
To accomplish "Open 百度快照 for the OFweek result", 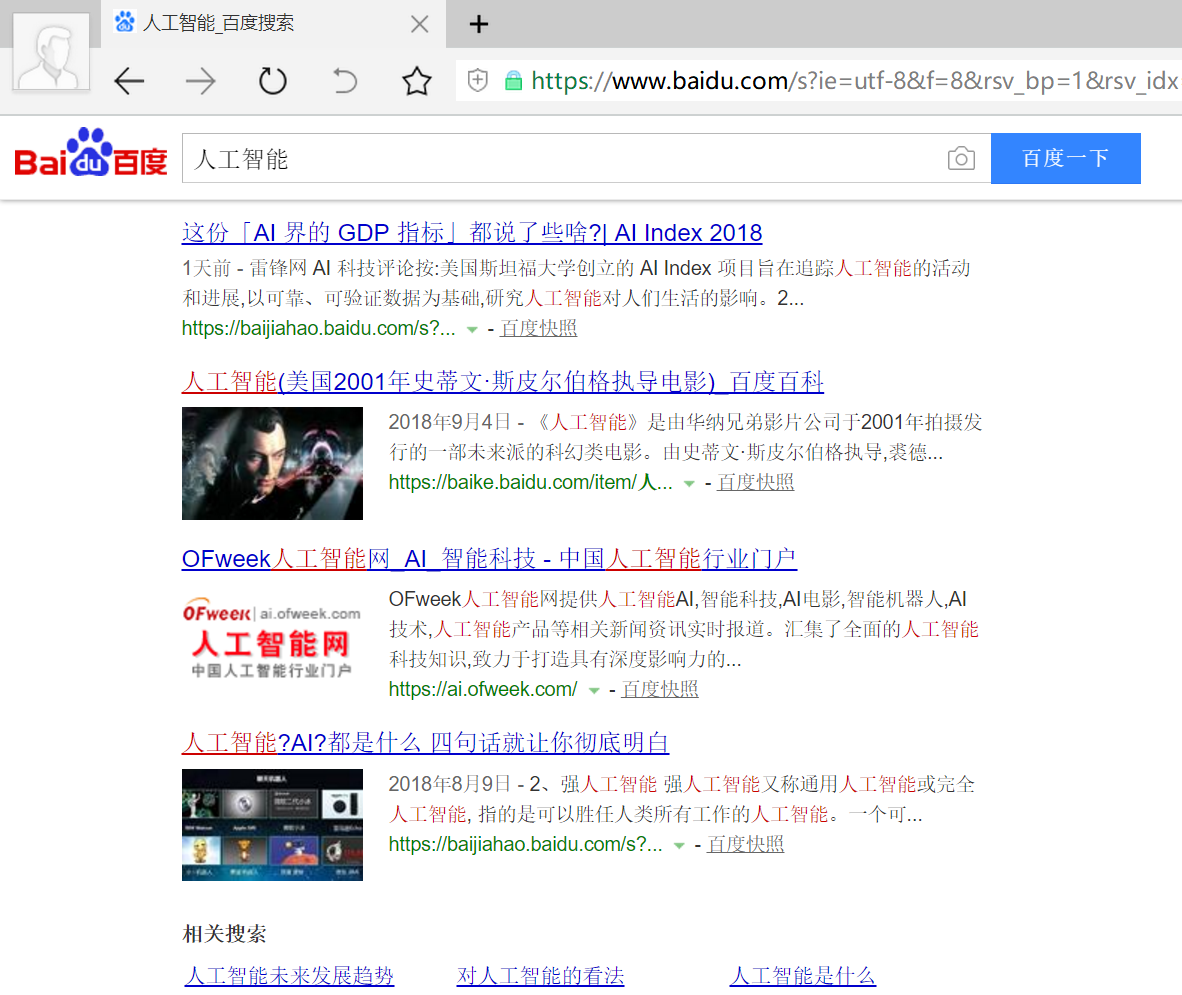I will [660, 689].
